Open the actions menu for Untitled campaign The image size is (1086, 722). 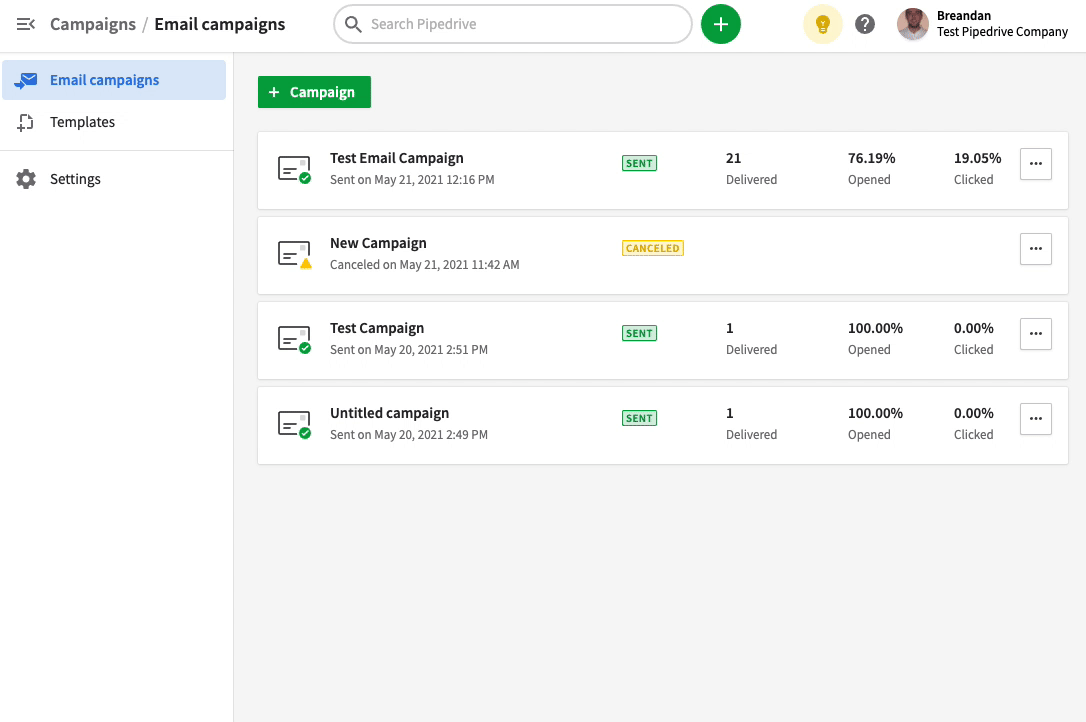tap(1035, 418)
